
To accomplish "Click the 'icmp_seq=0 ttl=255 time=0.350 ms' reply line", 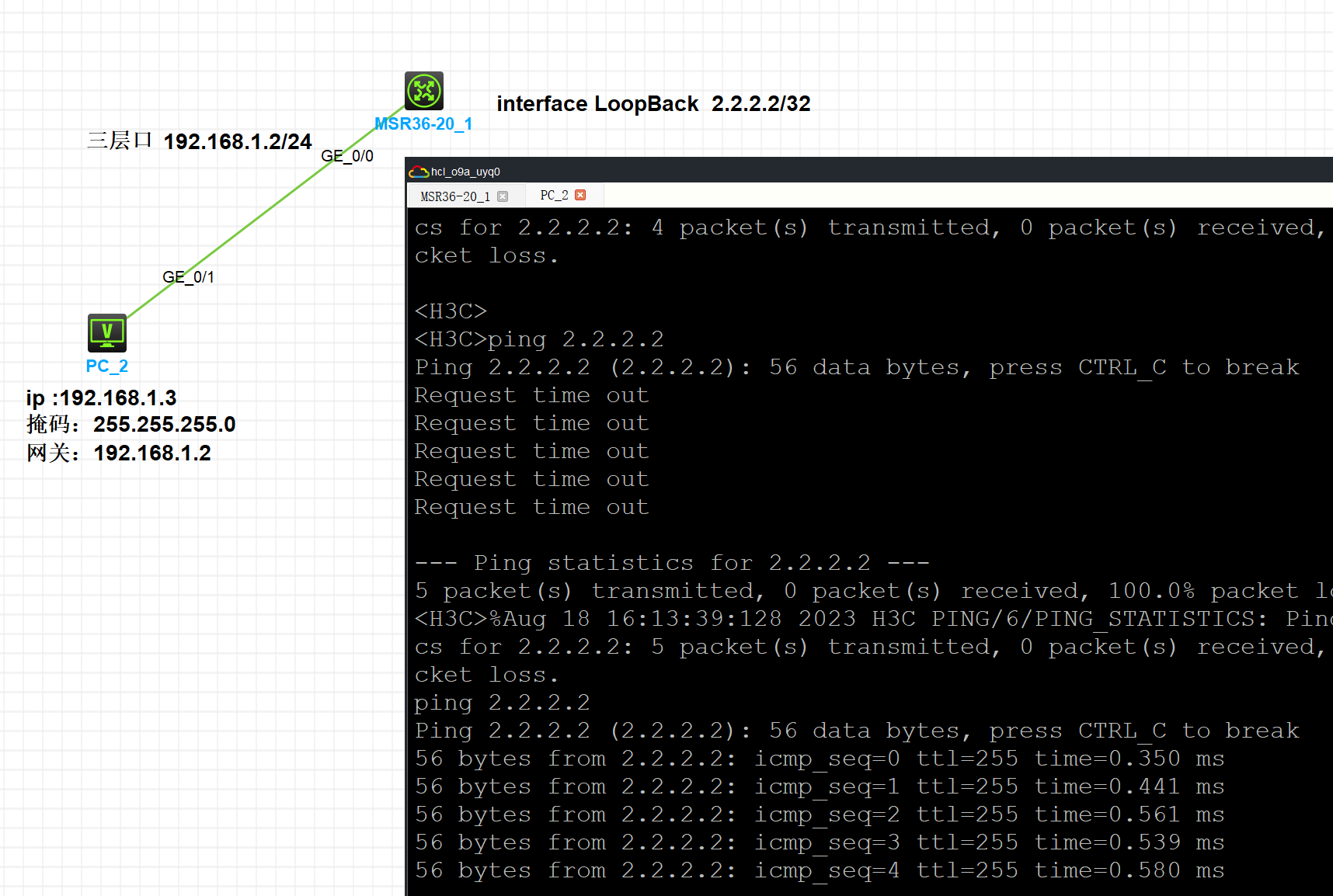I will point(820,759).
